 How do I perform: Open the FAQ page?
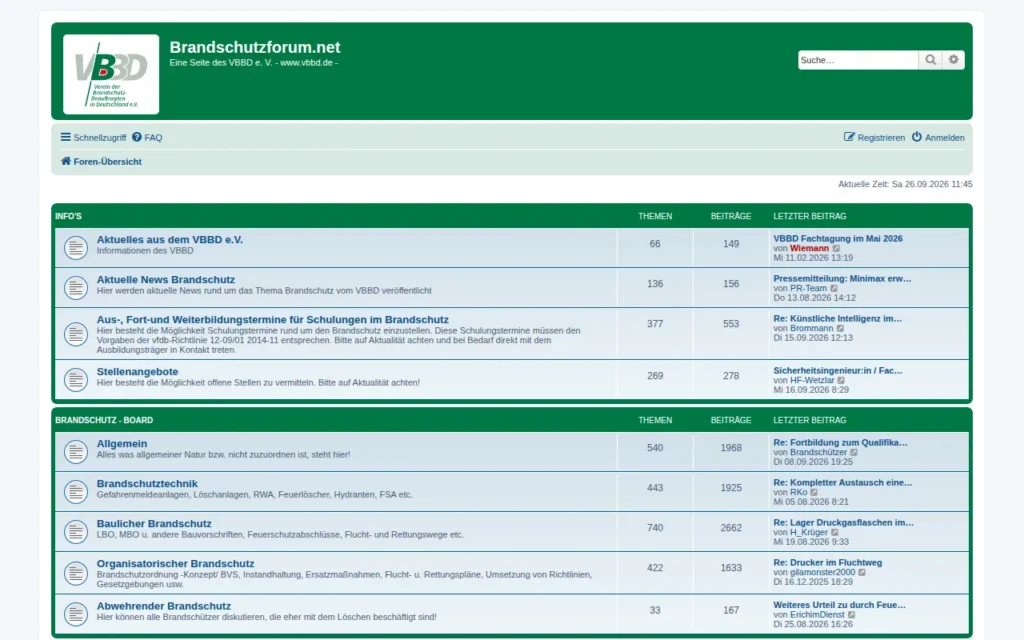tap(147, 138)
